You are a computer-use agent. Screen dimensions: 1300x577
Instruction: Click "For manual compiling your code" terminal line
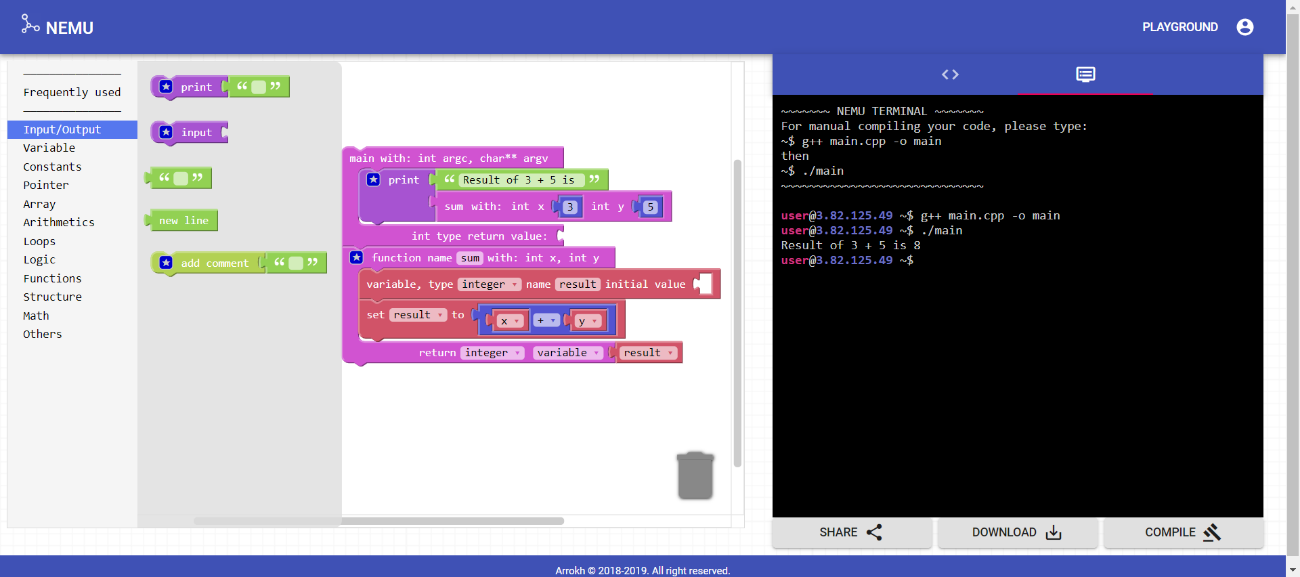(x=934, y=126)
